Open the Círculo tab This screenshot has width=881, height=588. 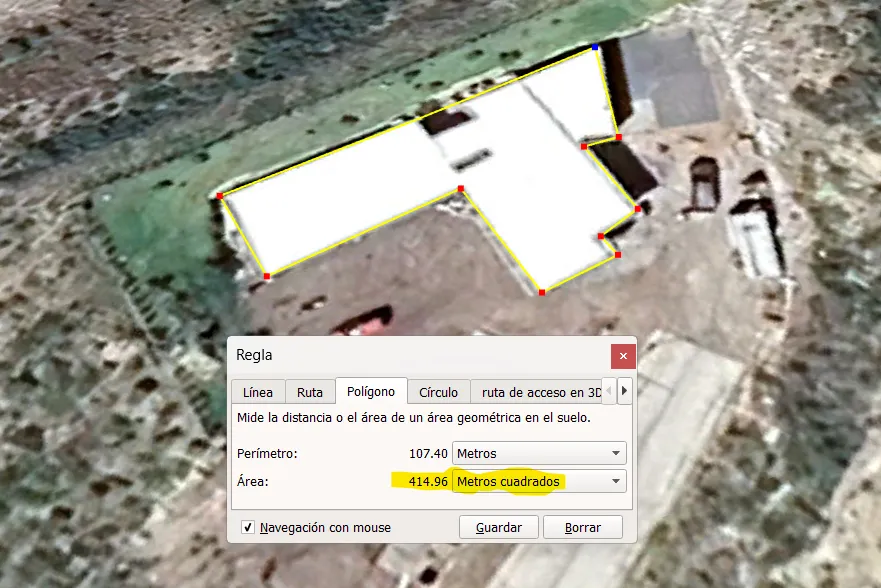click(x=438, y=391)
